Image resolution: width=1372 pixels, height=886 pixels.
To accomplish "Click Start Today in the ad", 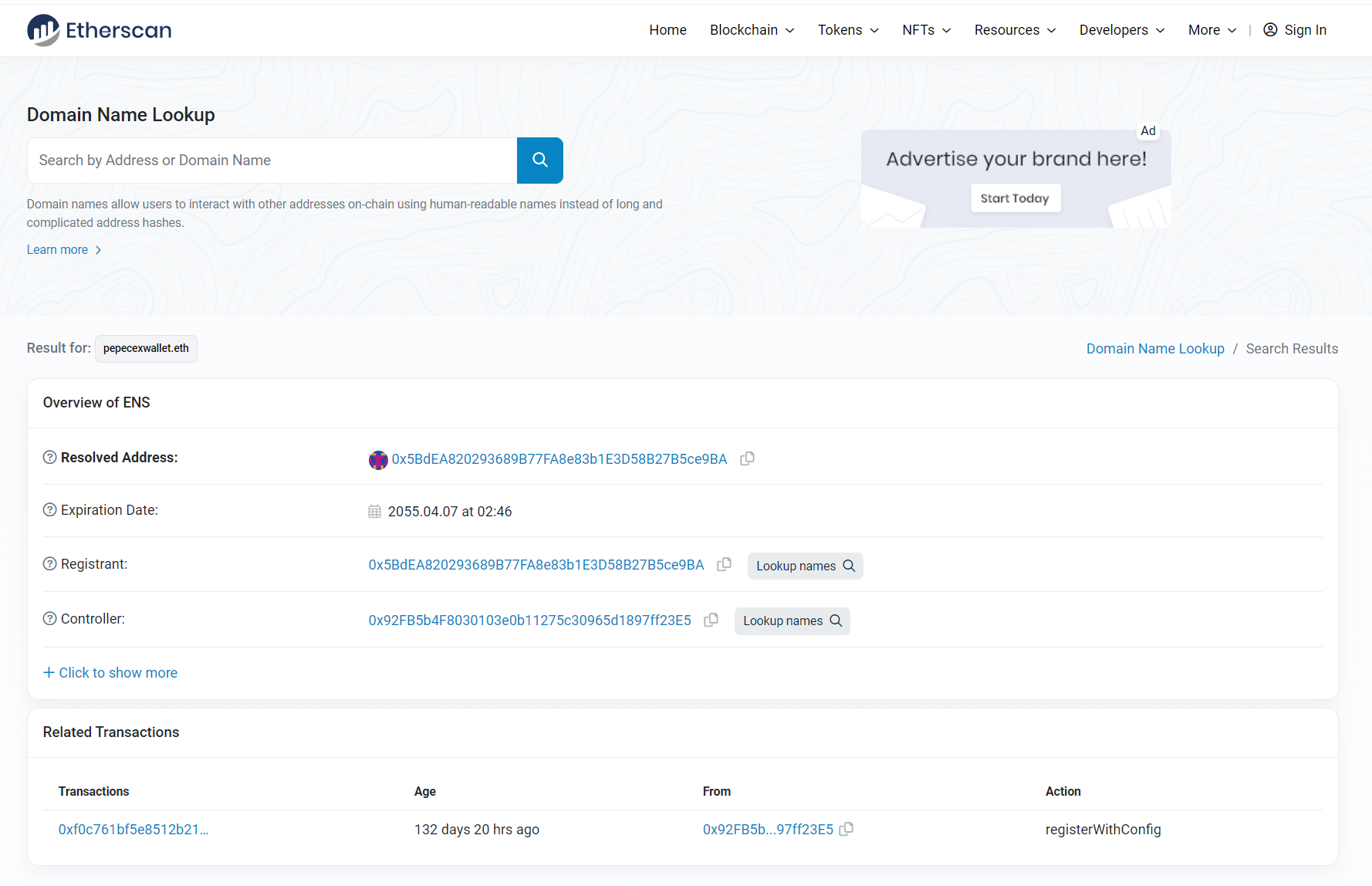I will coord(1015,198).
